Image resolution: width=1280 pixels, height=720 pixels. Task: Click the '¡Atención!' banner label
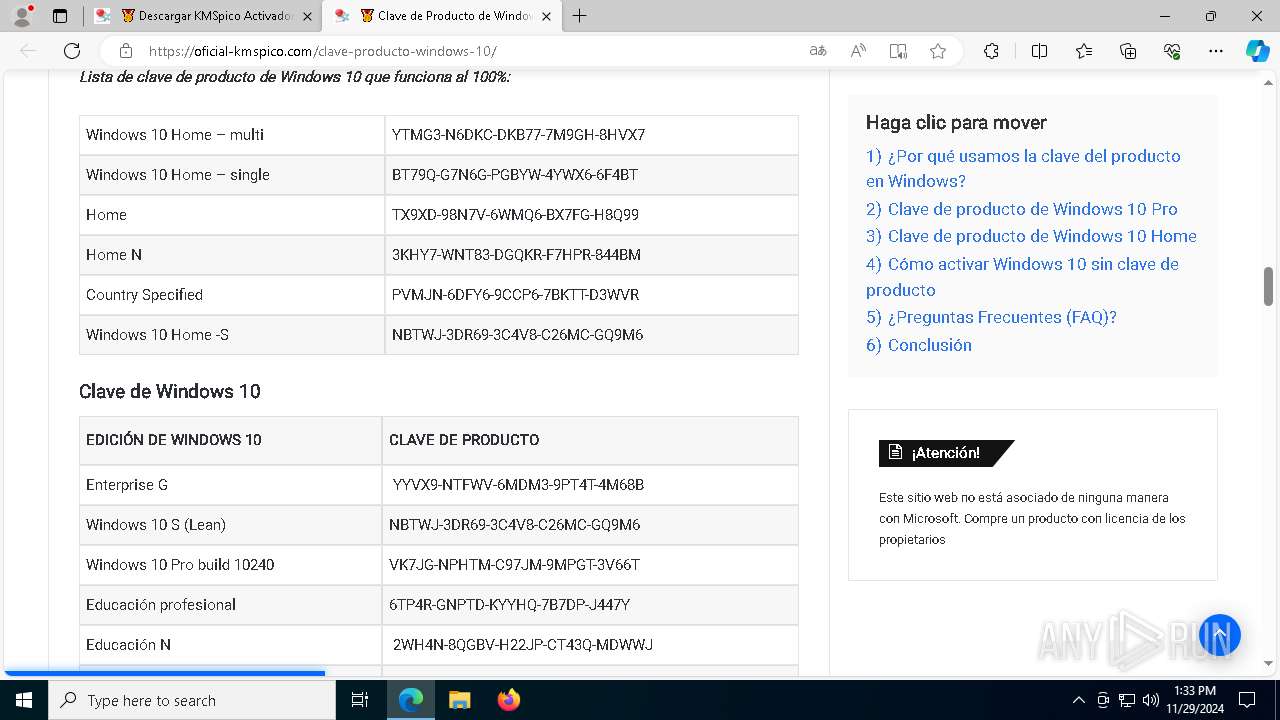click(945, 453)
